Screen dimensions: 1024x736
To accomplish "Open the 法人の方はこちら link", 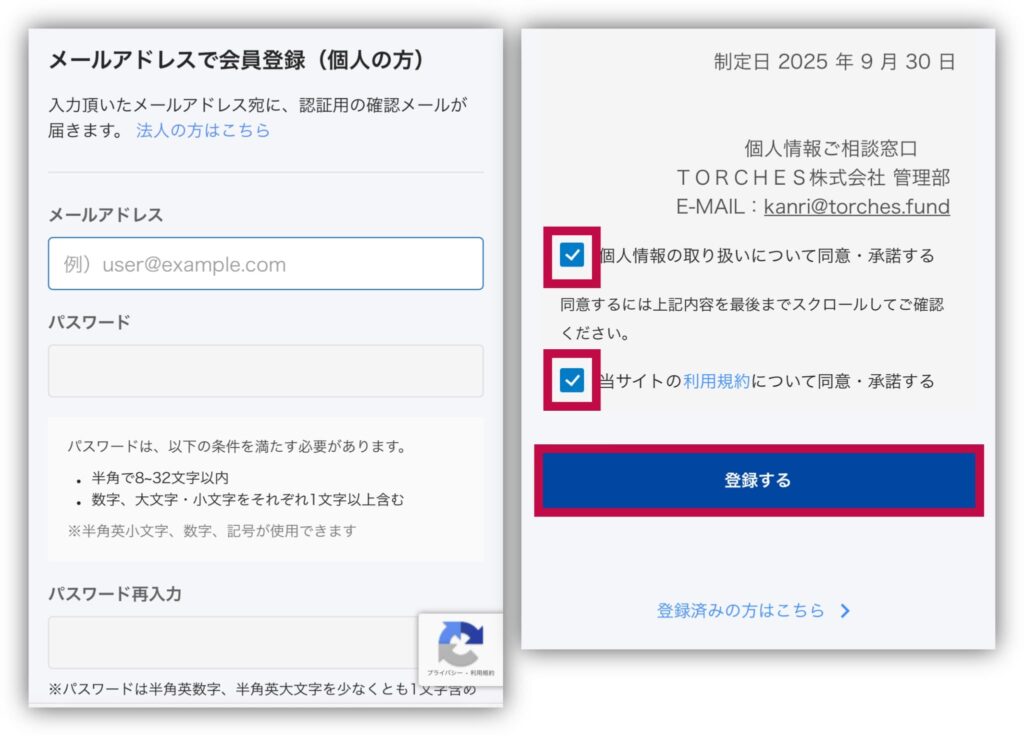I will point(203,130).
